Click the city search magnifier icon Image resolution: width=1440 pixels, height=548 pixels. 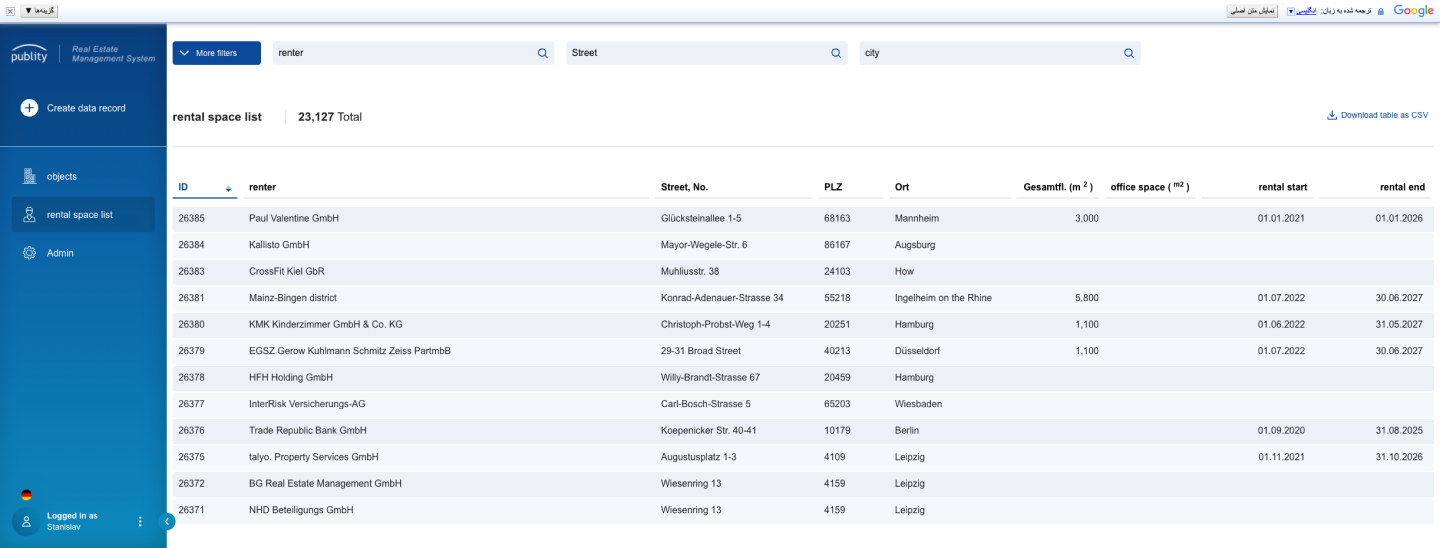(x=1129, y=53)
